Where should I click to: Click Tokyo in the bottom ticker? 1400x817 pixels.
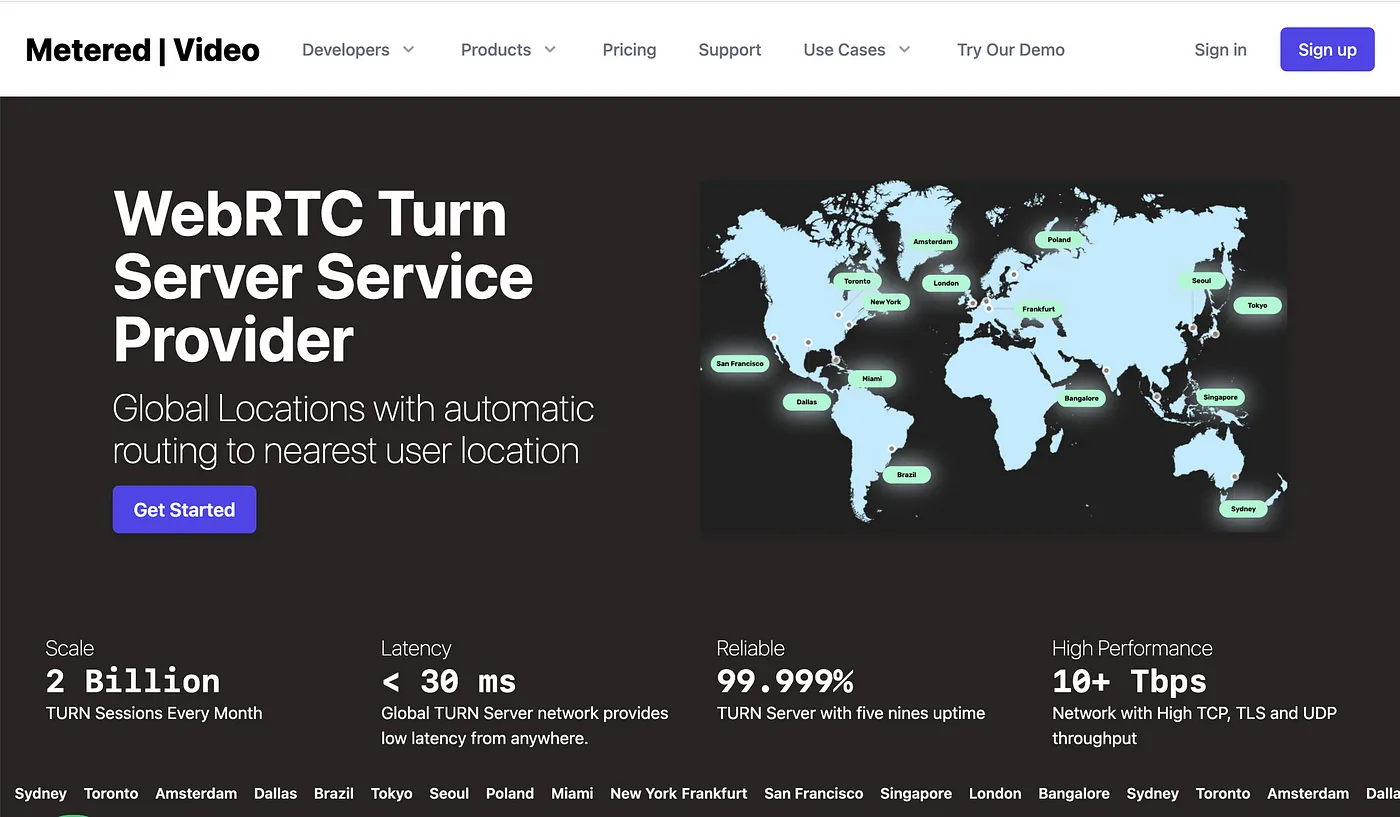[x=392, y=793]
